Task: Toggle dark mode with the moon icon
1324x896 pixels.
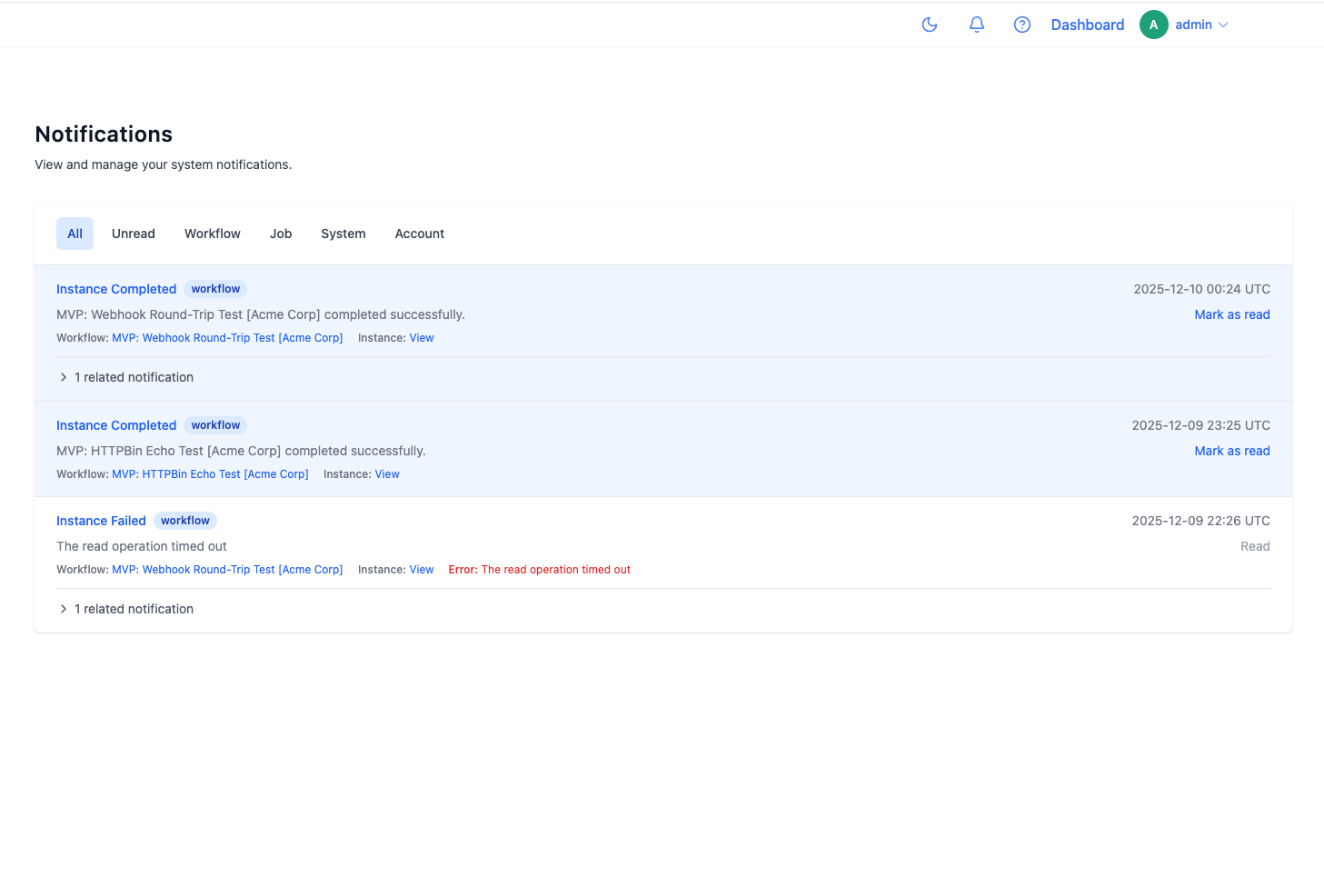Action: (x=930, y=25)
